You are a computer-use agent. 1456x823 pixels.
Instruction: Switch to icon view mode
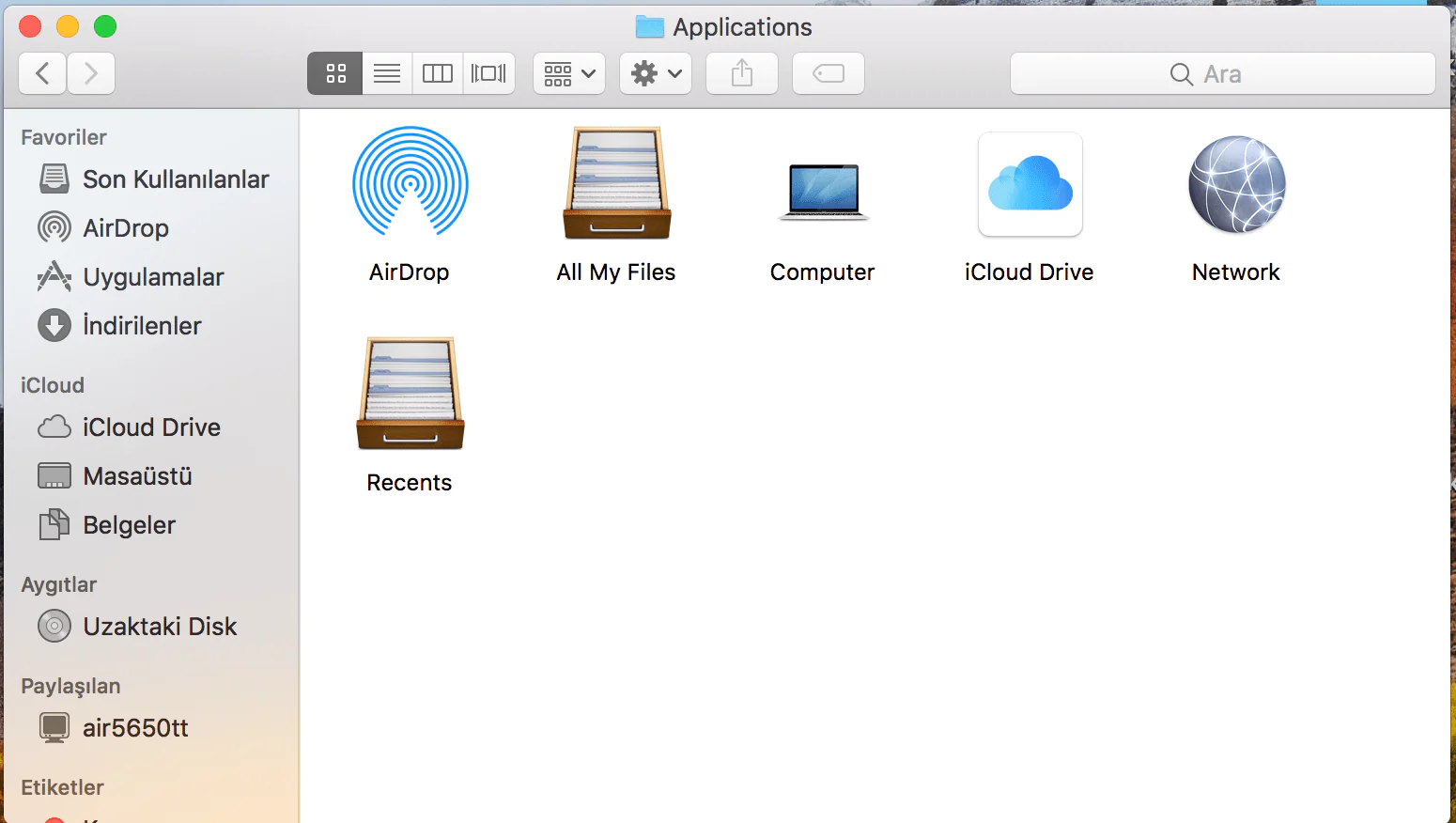[x=335, y=73]
